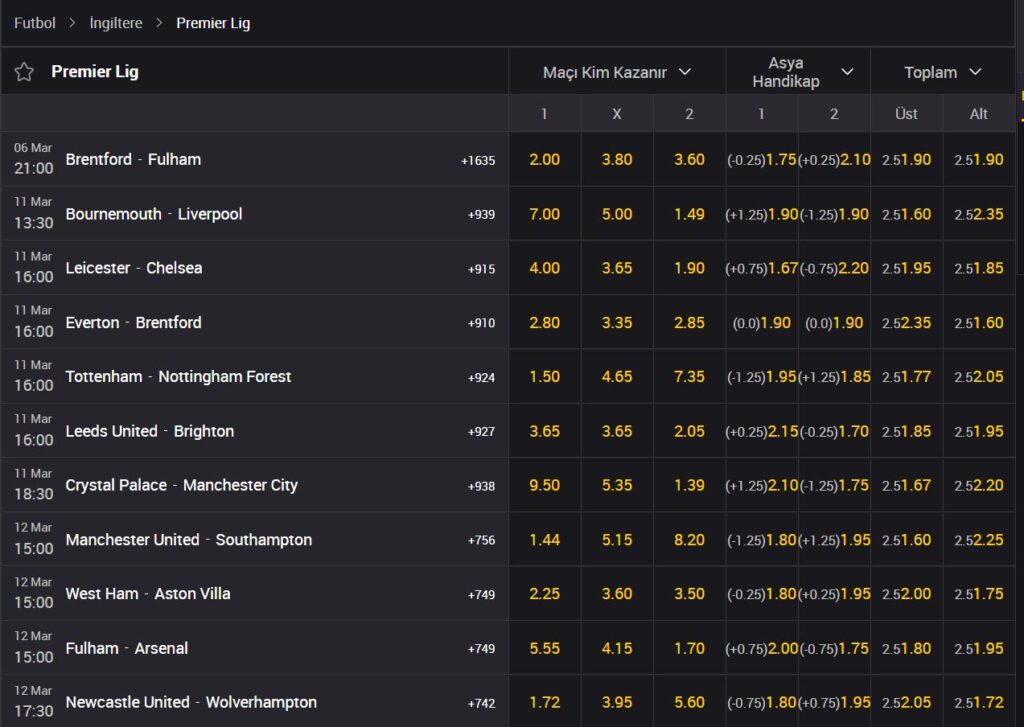Open the Everton - Brentford match

point(133,322)
